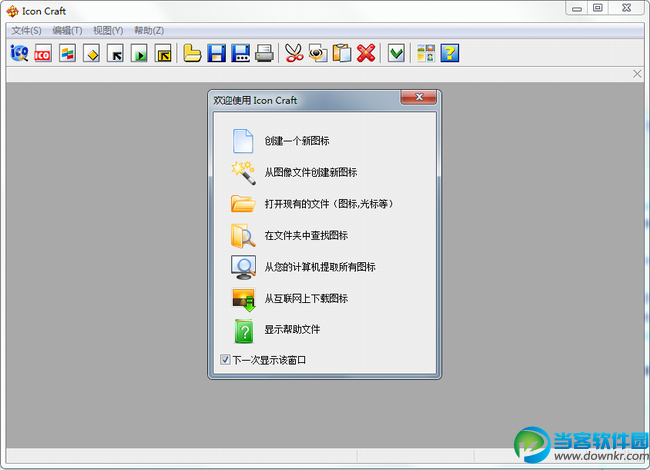Click blank page icon for 创建一个新图标
This screenshot has width=650, height=470.
pos(243,141)
